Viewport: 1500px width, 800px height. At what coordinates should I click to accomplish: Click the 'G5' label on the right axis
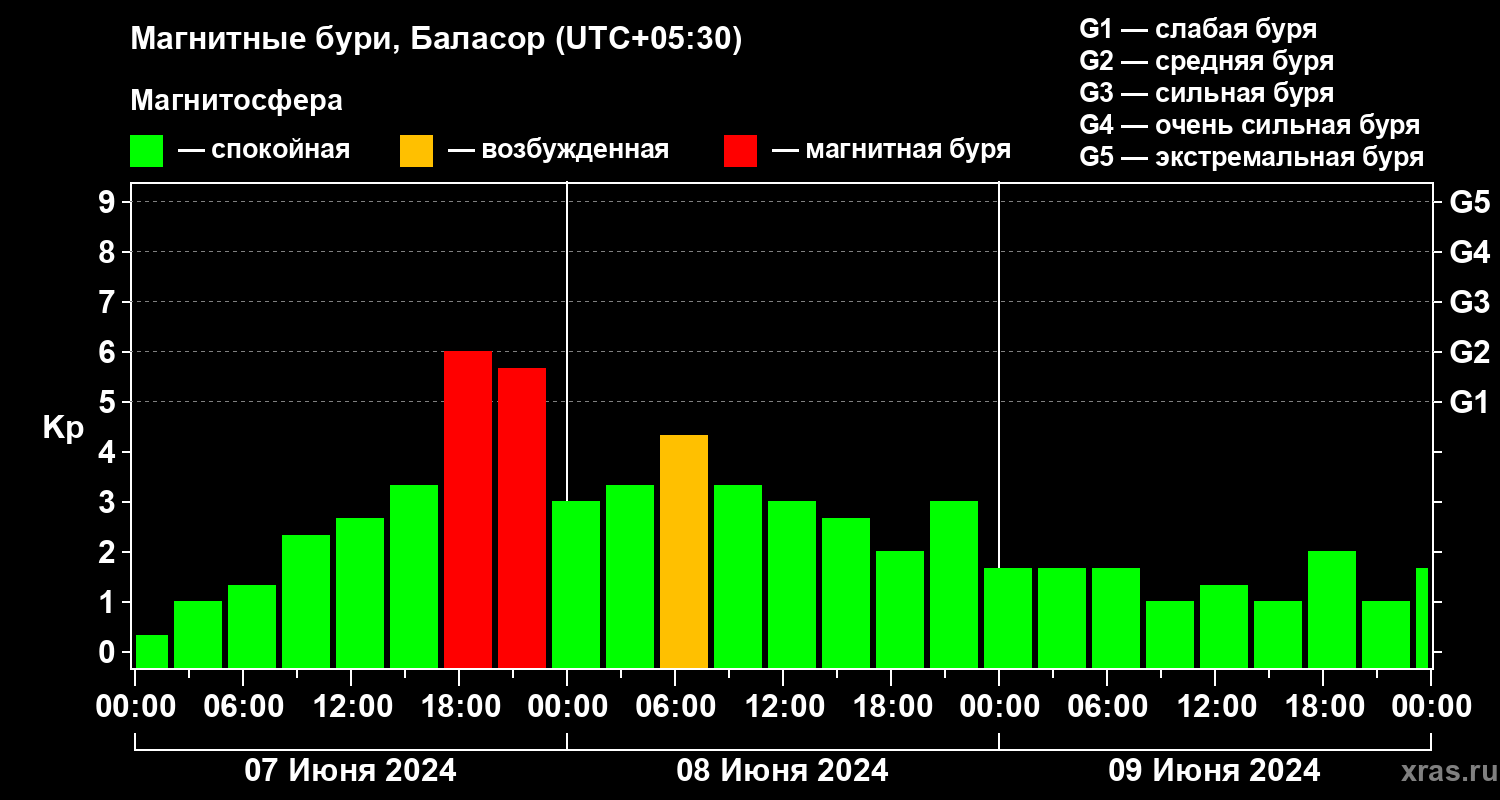pyautogui.click(x=1469, y=202)
